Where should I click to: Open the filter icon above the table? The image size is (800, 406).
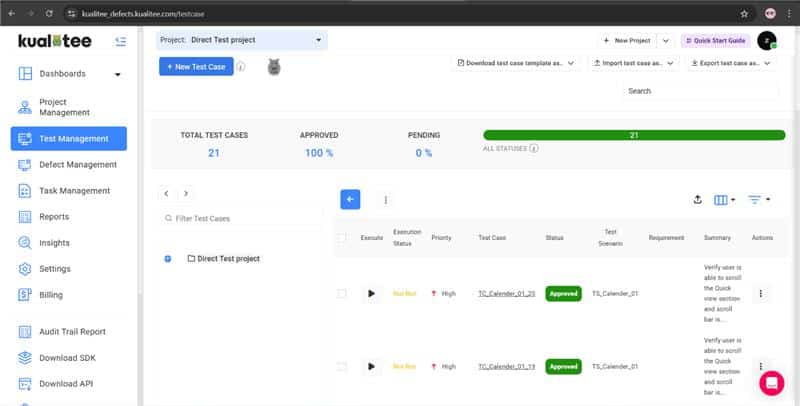point(758,200)
